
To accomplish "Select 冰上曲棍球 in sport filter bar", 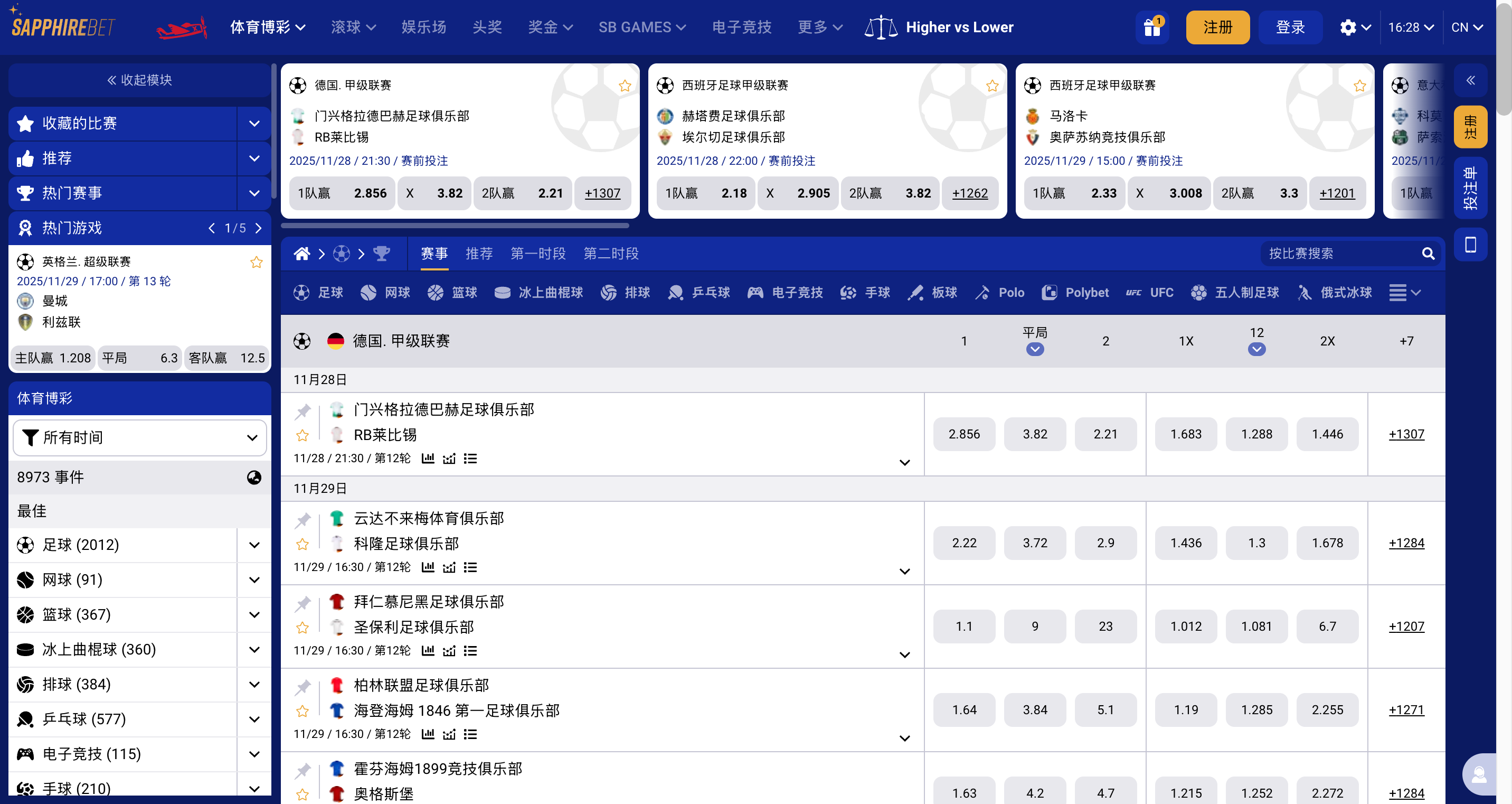I will tap(538, 293).
